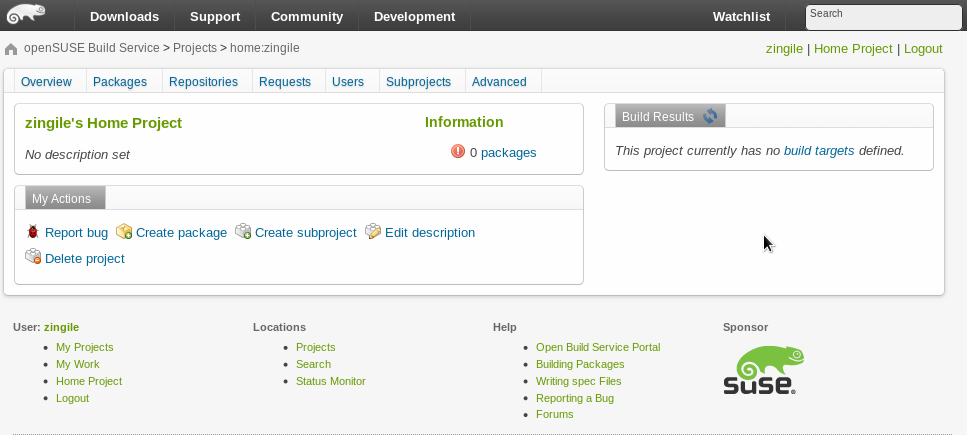Click Logout in the footer list

(72, 398)
